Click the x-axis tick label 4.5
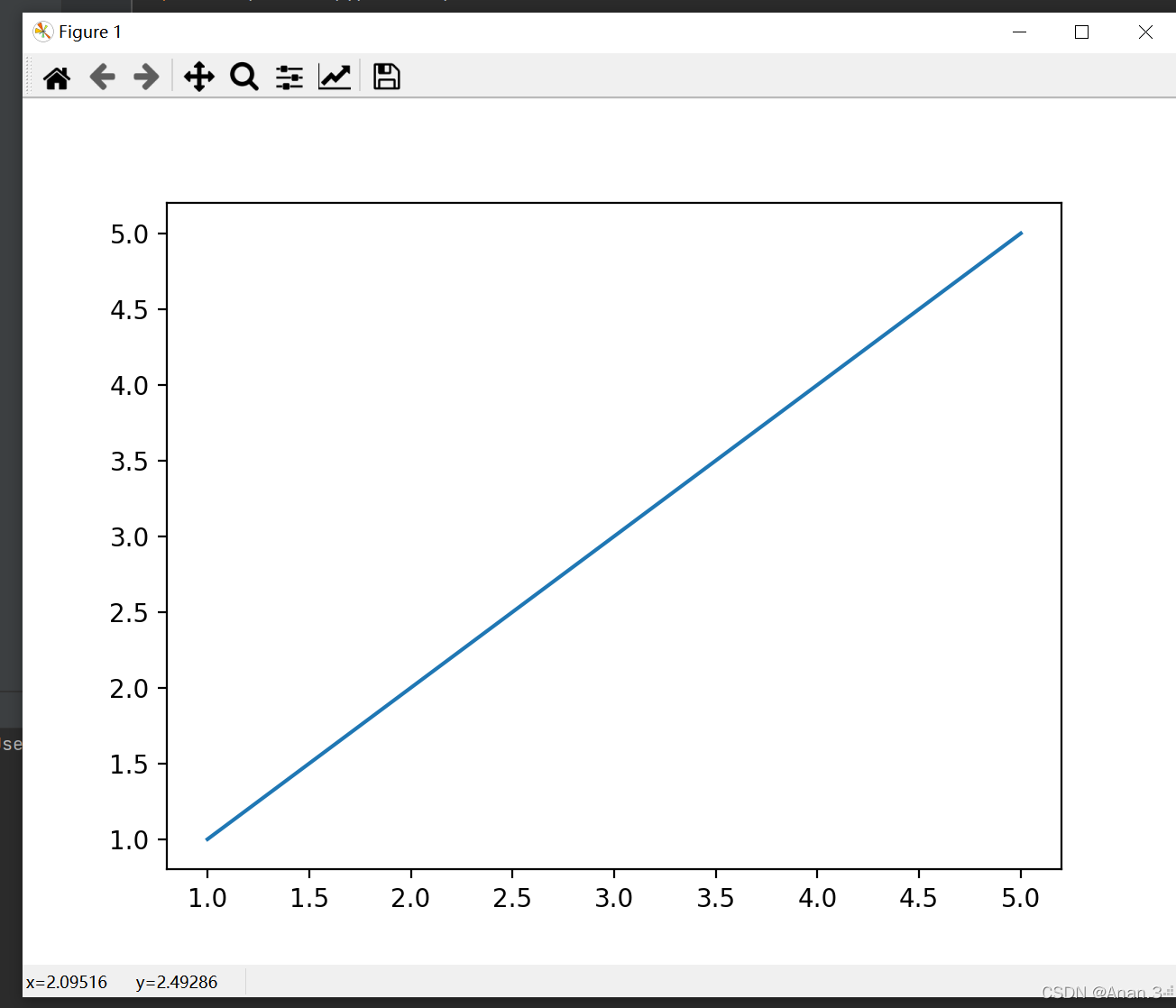The image size is (1176, 1008). pyautogui.click(x=919, y=898)
